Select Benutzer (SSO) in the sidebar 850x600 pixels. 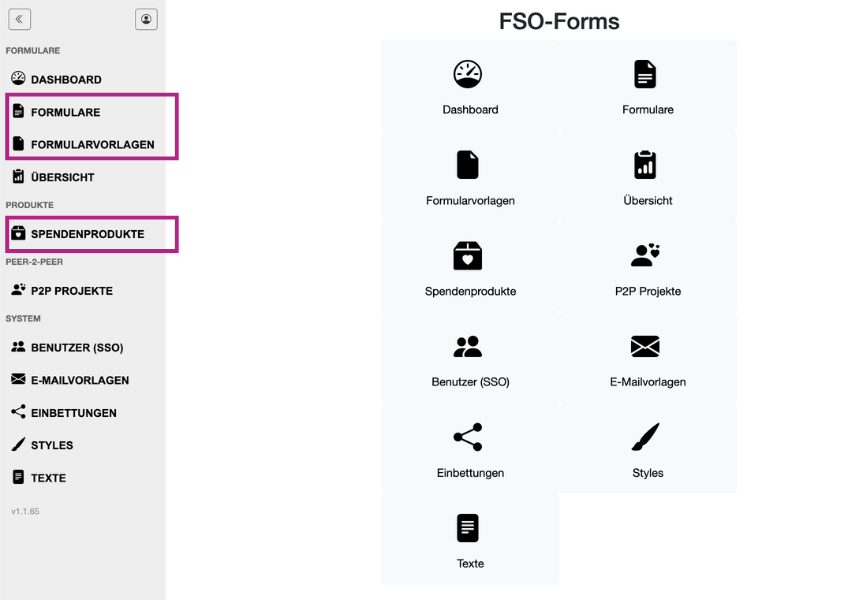point(72,347)
